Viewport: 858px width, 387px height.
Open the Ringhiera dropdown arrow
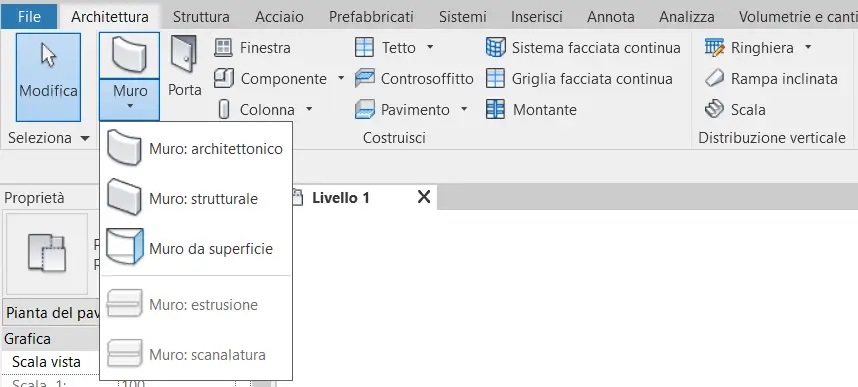[x=808, y=48]
